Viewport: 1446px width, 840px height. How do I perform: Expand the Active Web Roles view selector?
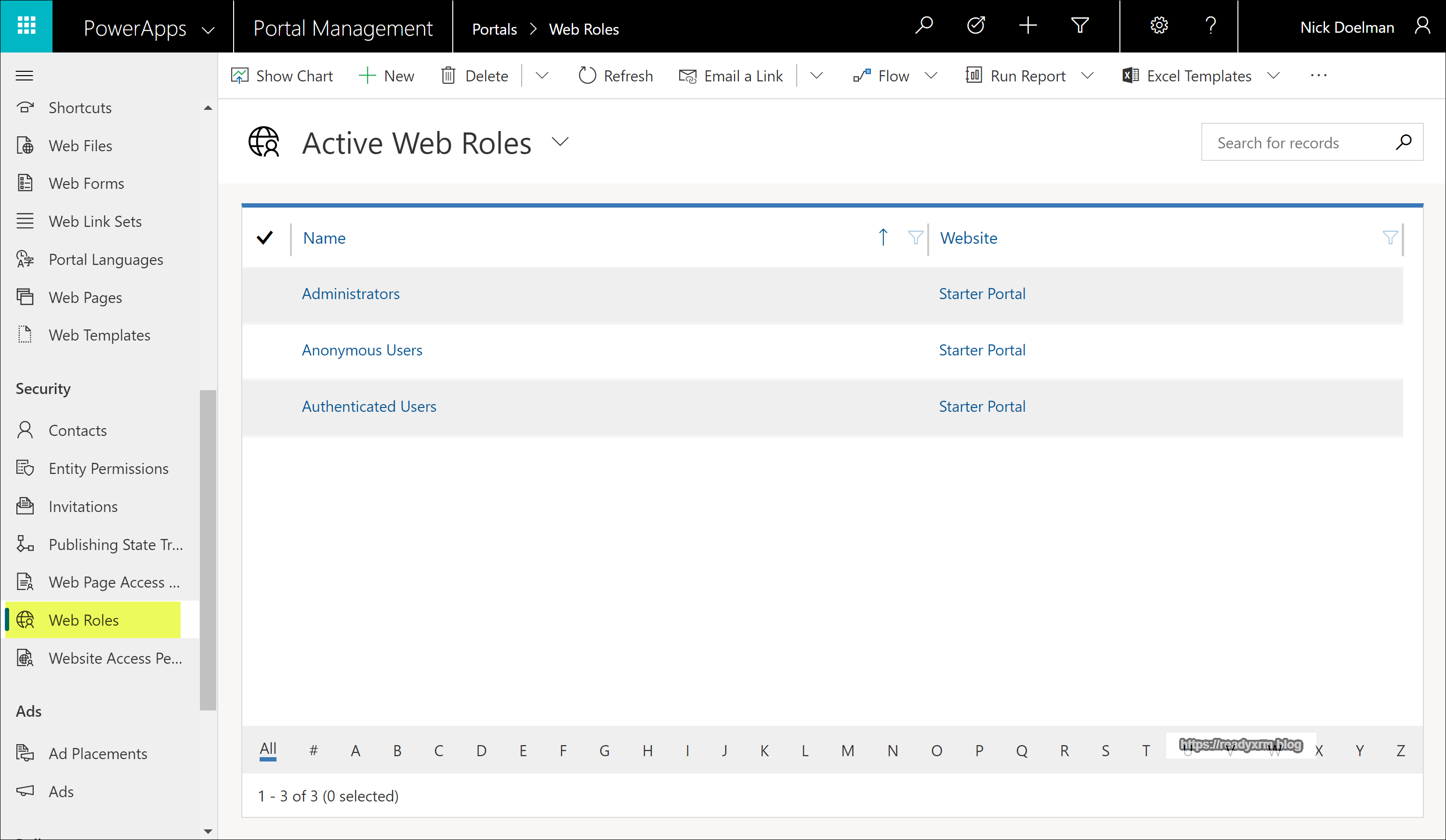point(560,142)
